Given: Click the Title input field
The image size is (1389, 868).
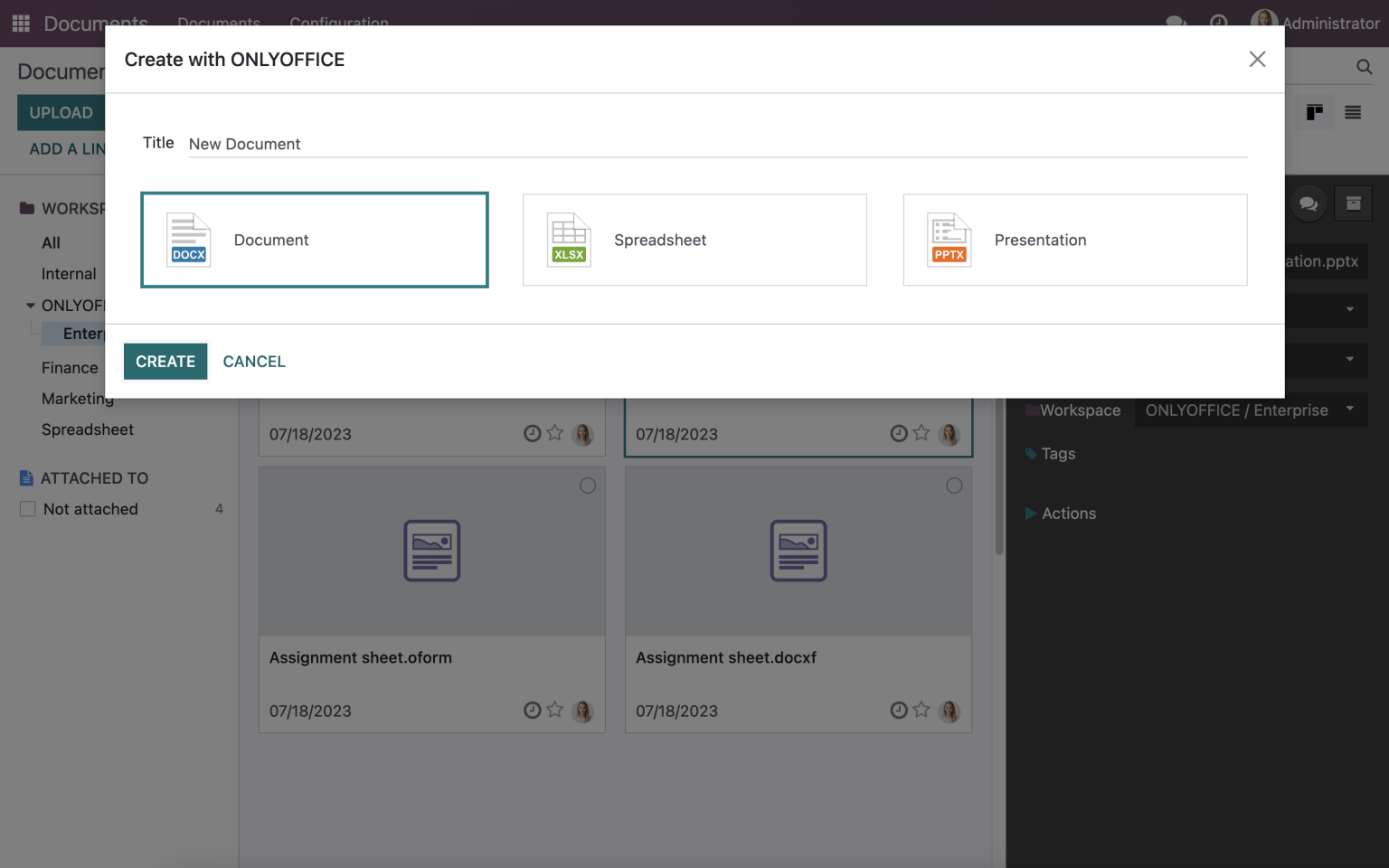Looking at the screenshot, I should pyautogui.click(x=716, y=144).
